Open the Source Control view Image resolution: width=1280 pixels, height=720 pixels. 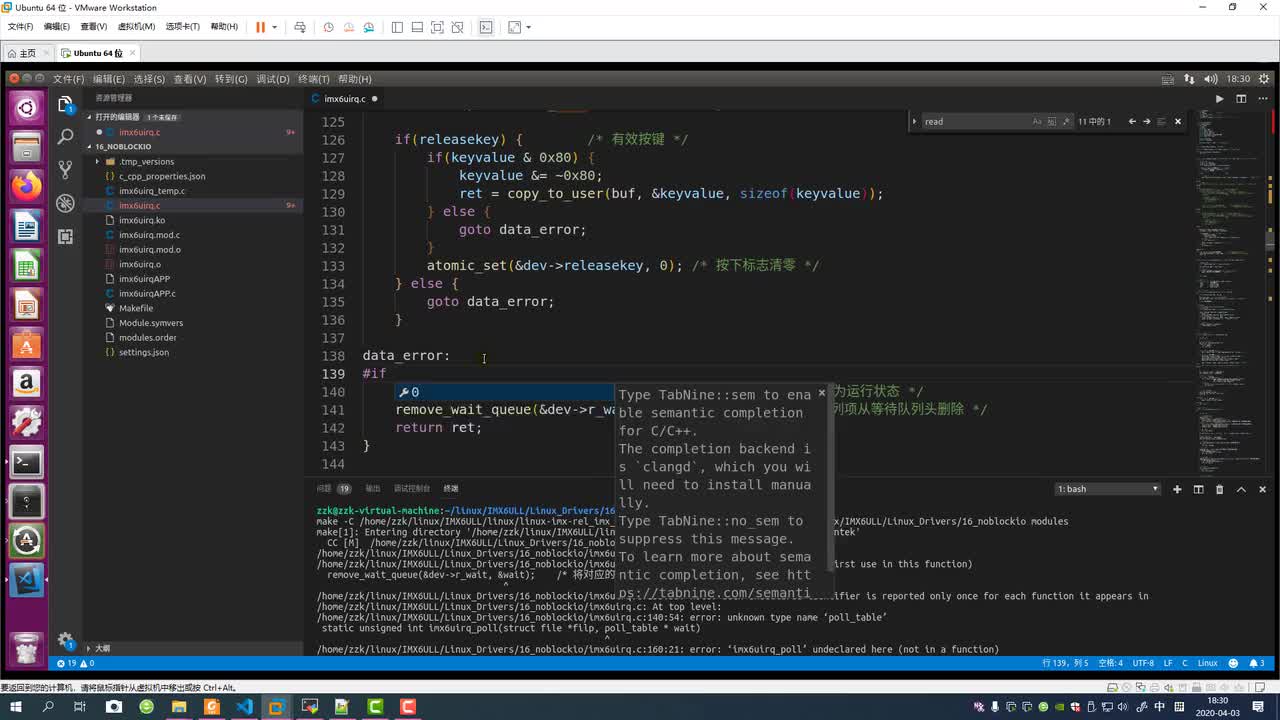(x=66, y=169)
